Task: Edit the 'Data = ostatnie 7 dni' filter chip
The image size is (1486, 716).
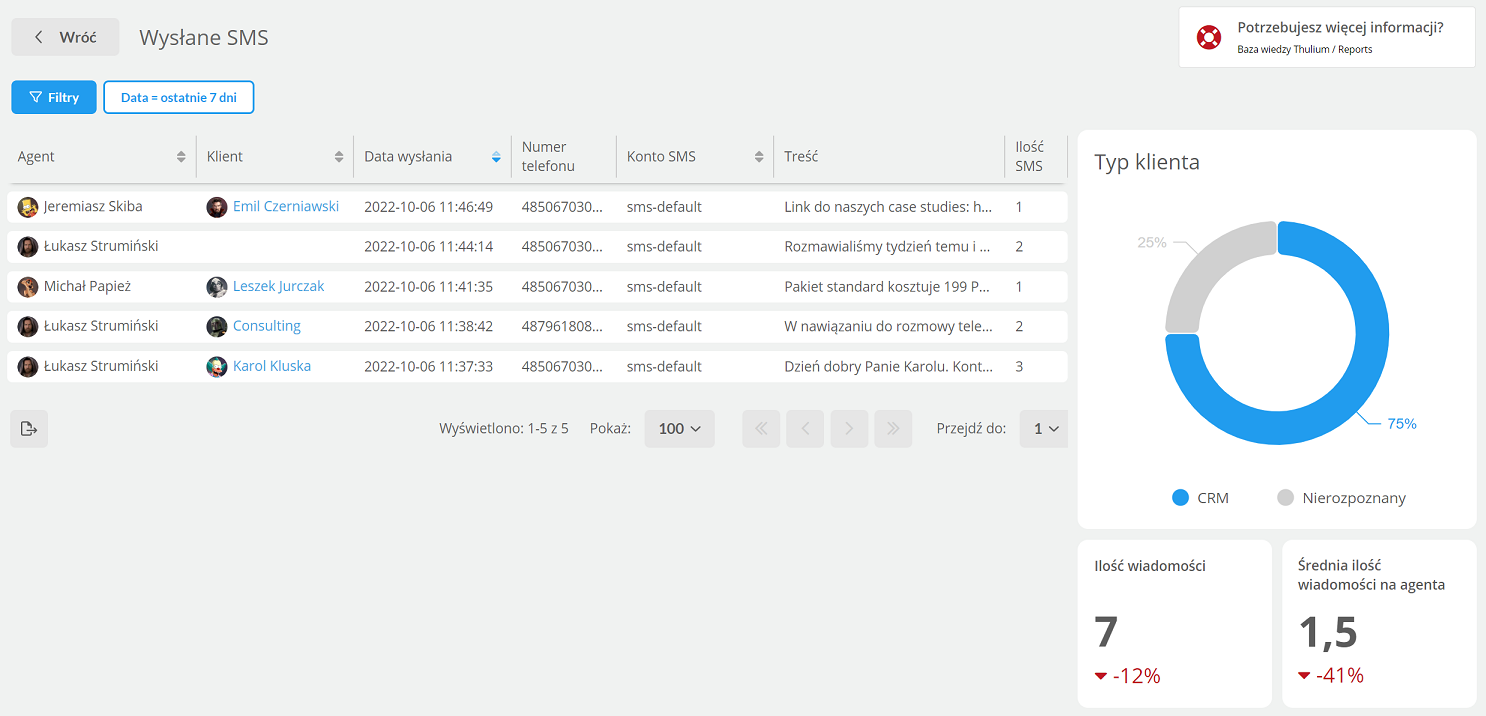Action: tap(179, 97)
